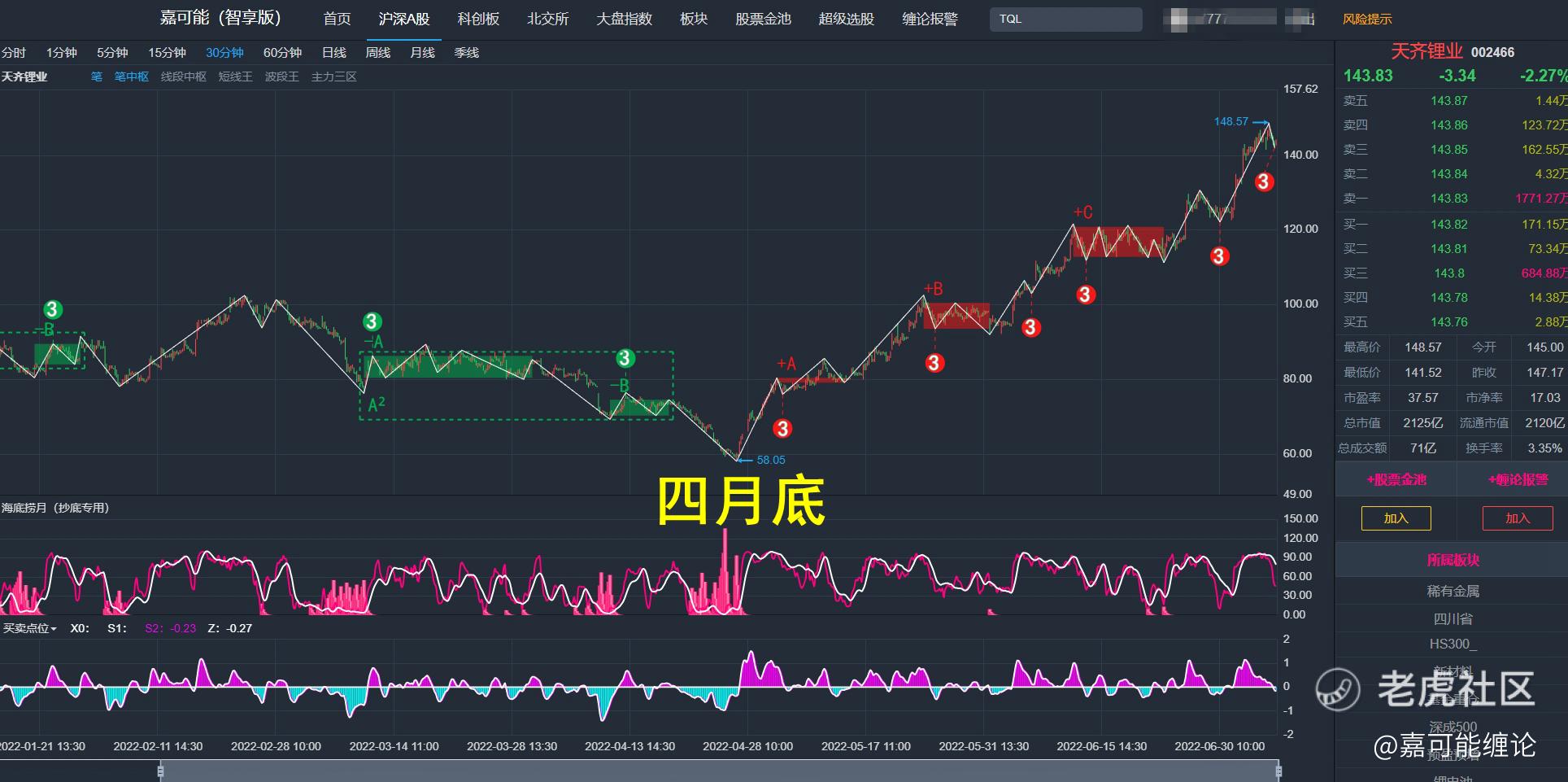
Task: Open the 北交所 tab
Action: pos(547,19)
